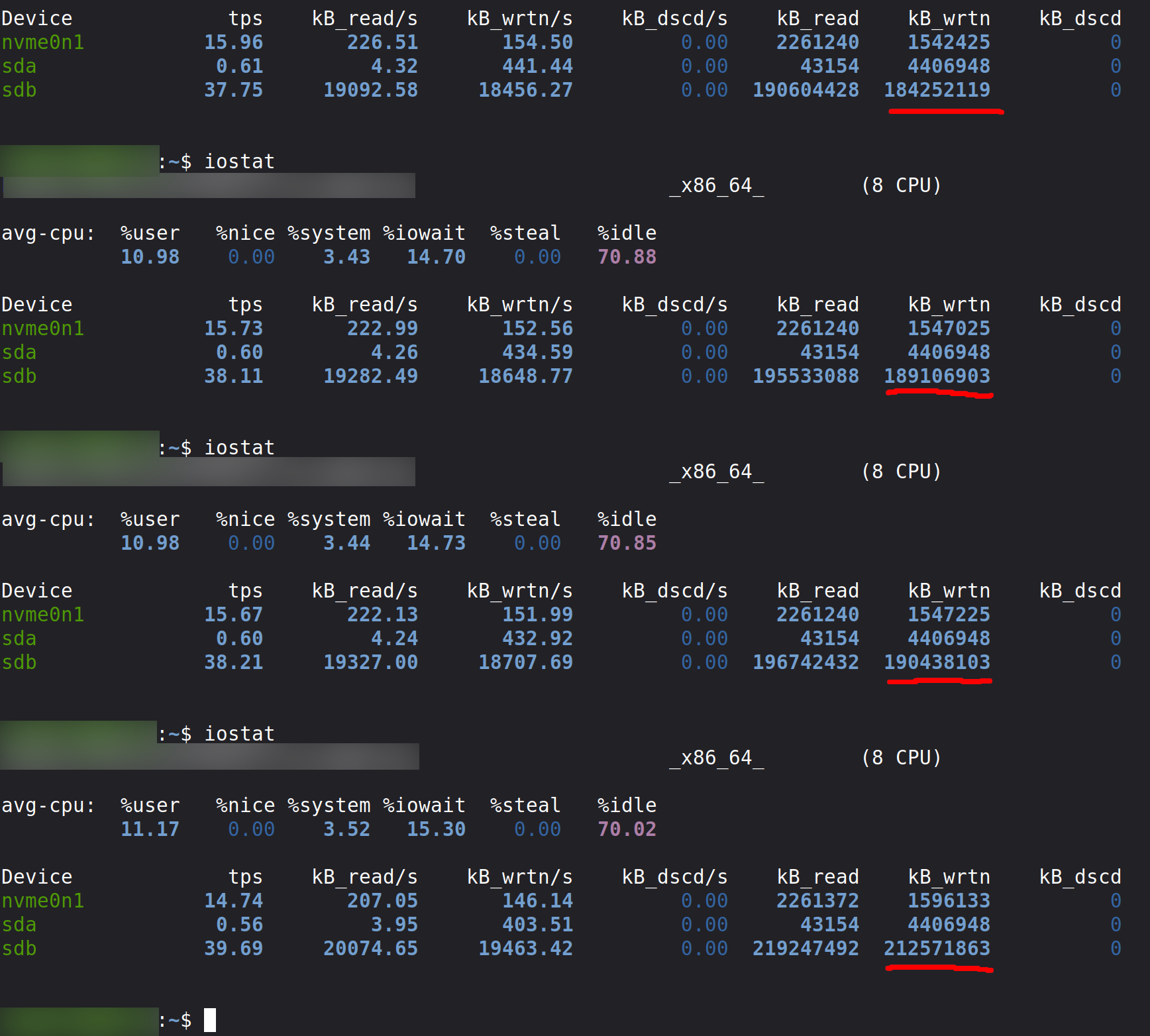Click nvme0n1 kB_read total 2261372

pyautogui.click(x=817, y=901)
